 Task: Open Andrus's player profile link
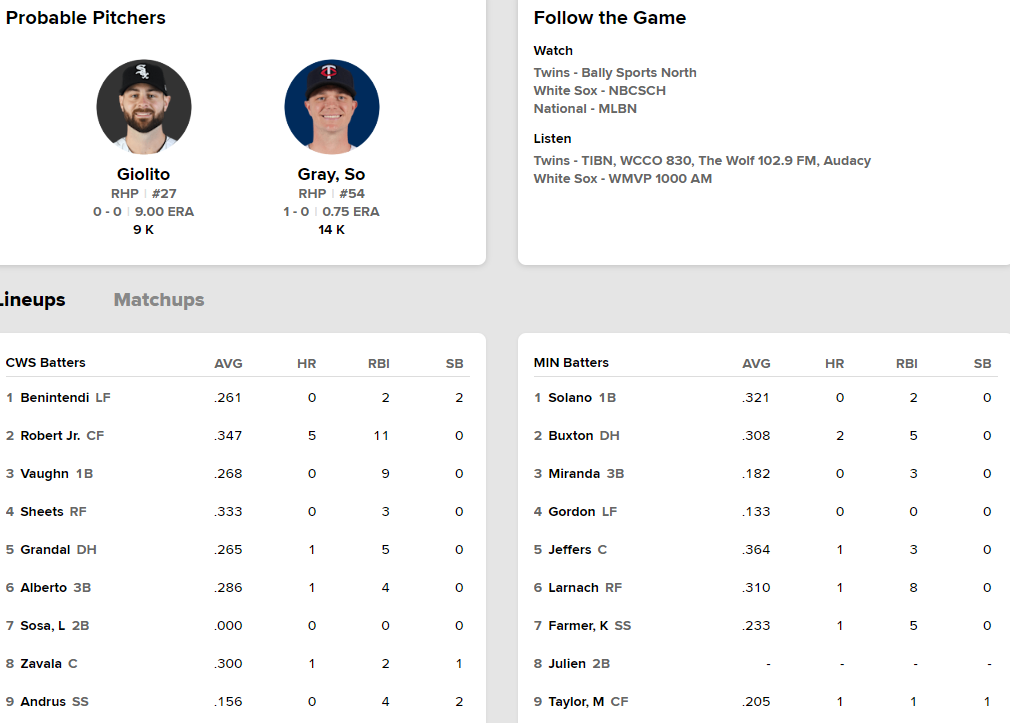43,702
